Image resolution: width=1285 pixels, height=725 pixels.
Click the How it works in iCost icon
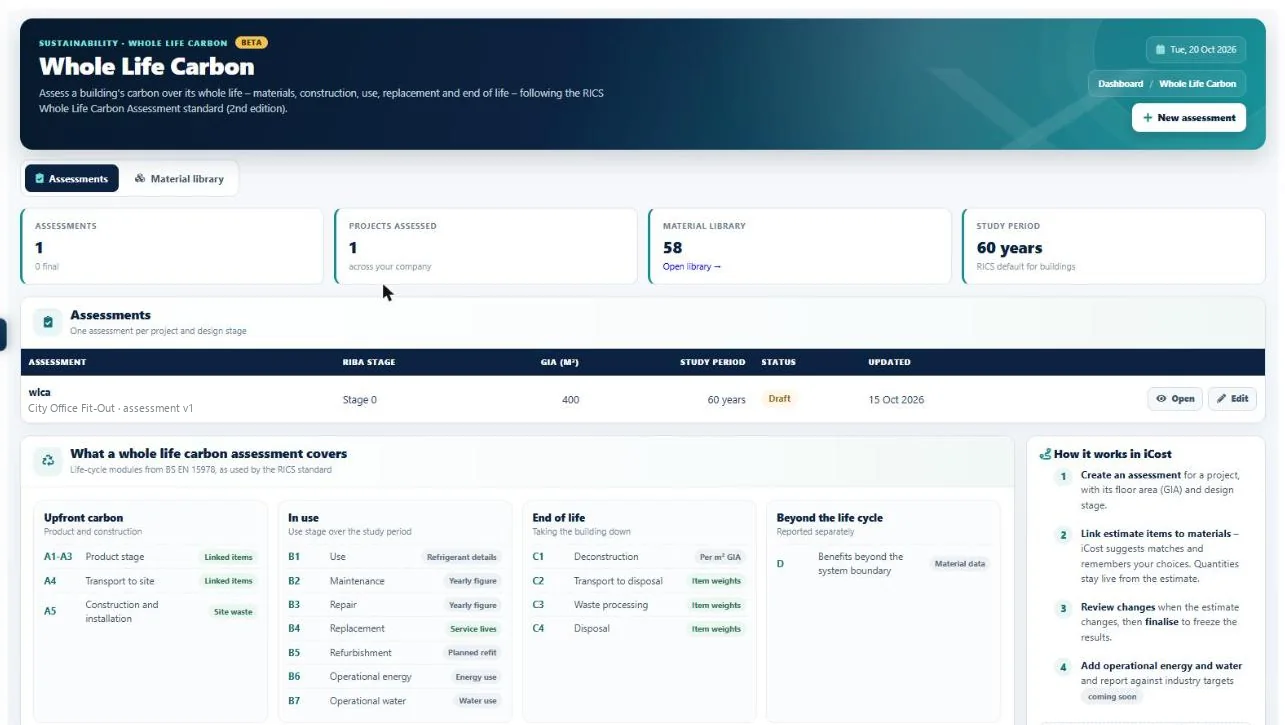coord(1045,454)
